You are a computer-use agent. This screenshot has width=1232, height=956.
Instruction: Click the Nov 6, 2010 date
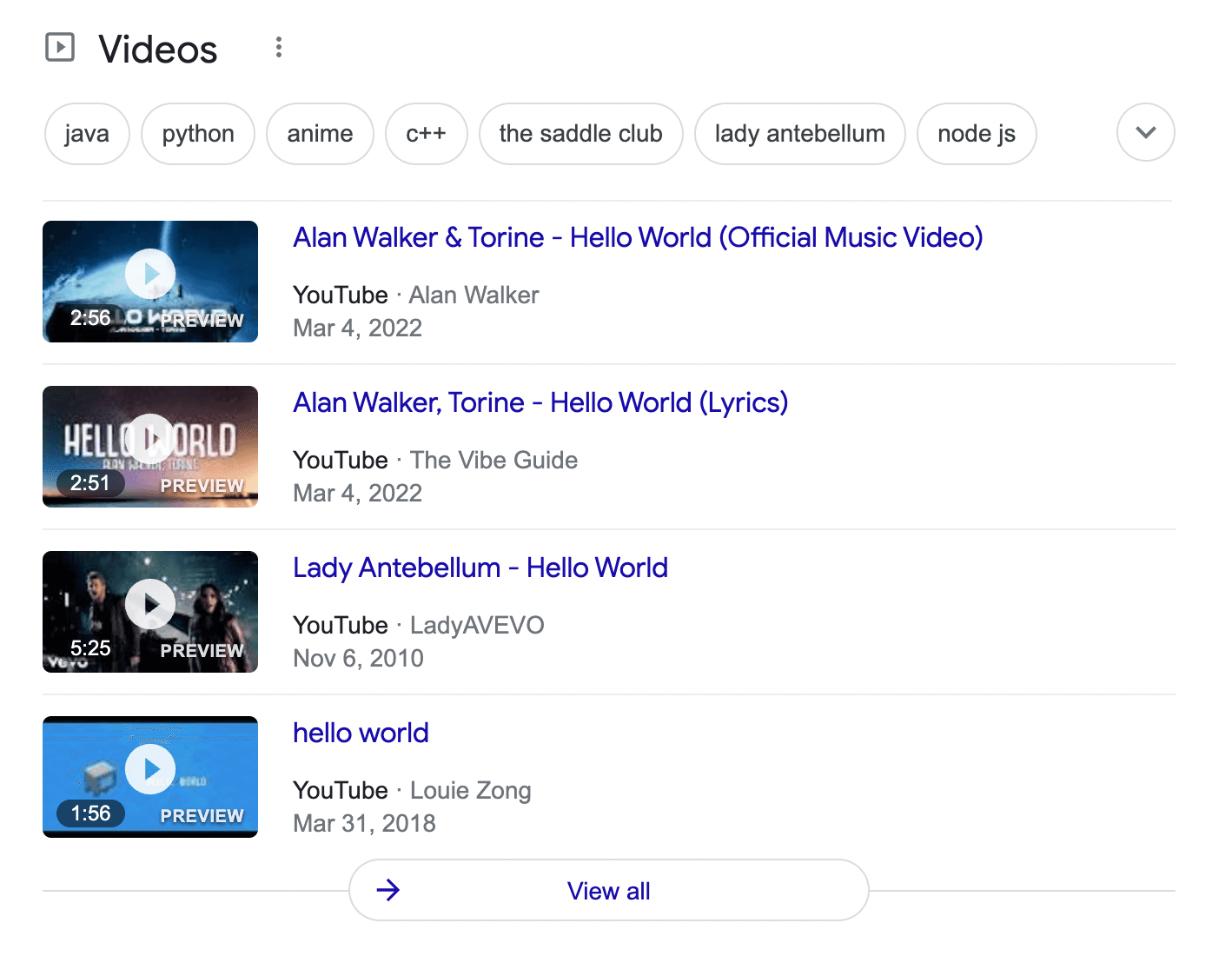tap(358, 658)
